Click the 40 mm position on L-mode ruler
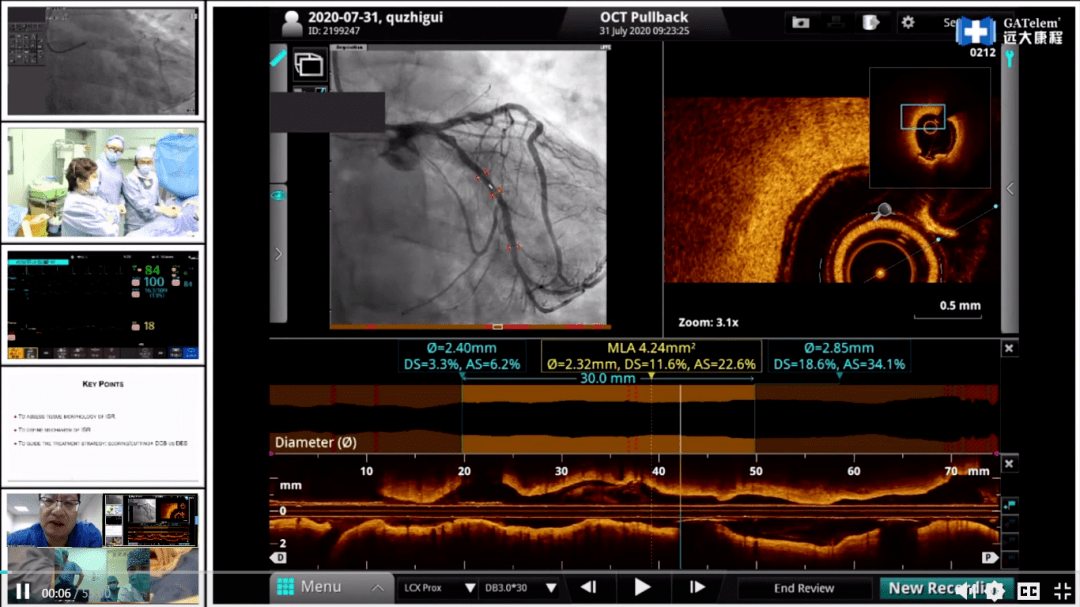1080x607 pixels. point(658,471)
